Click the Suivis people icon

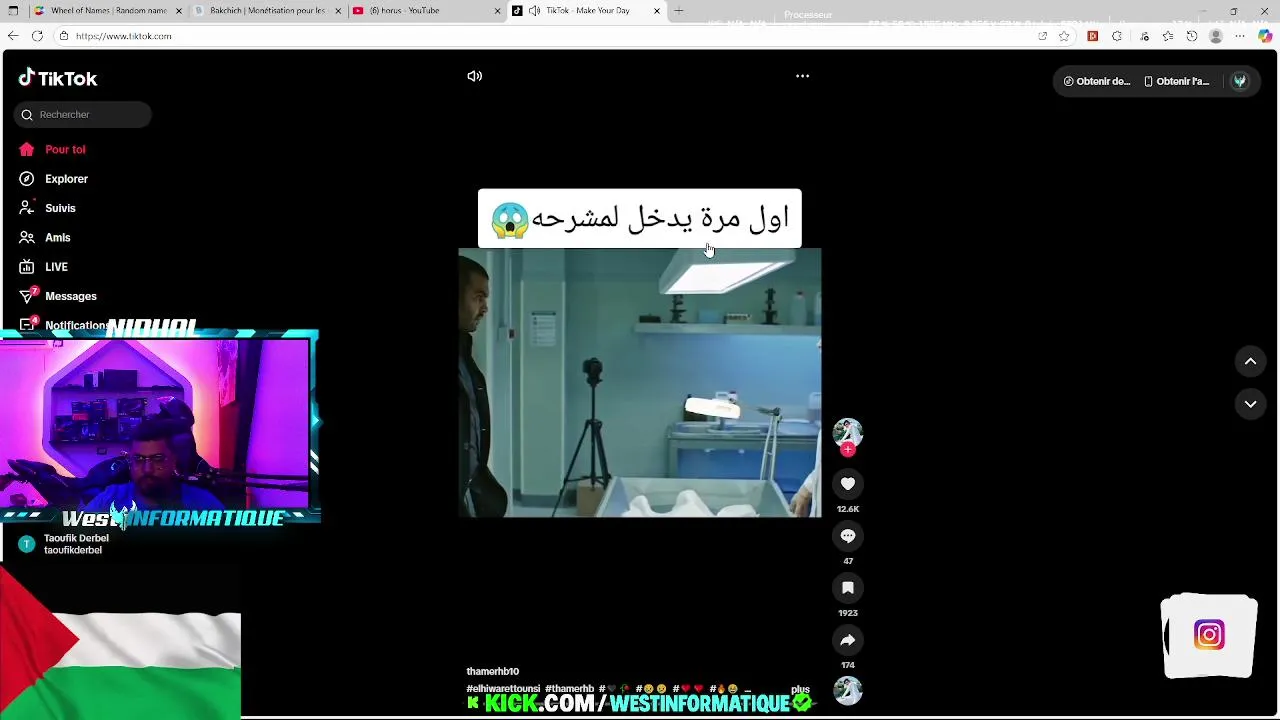pyautogui.click(x=27, y=208)
